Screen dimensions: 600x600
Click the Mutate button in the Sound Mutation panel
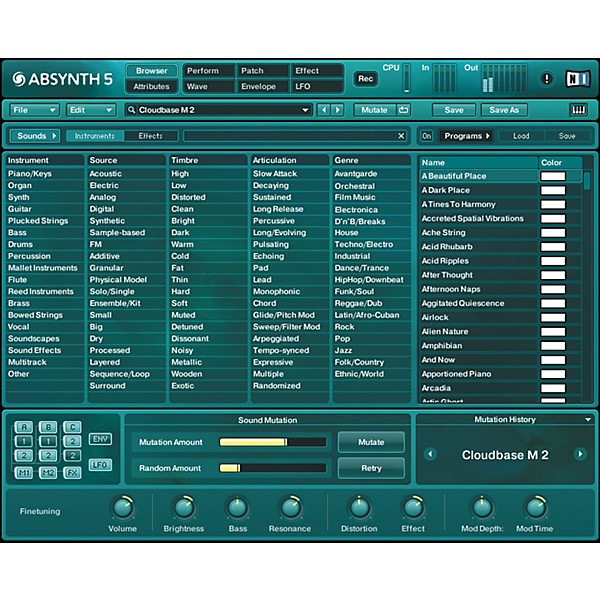[371, 442]
